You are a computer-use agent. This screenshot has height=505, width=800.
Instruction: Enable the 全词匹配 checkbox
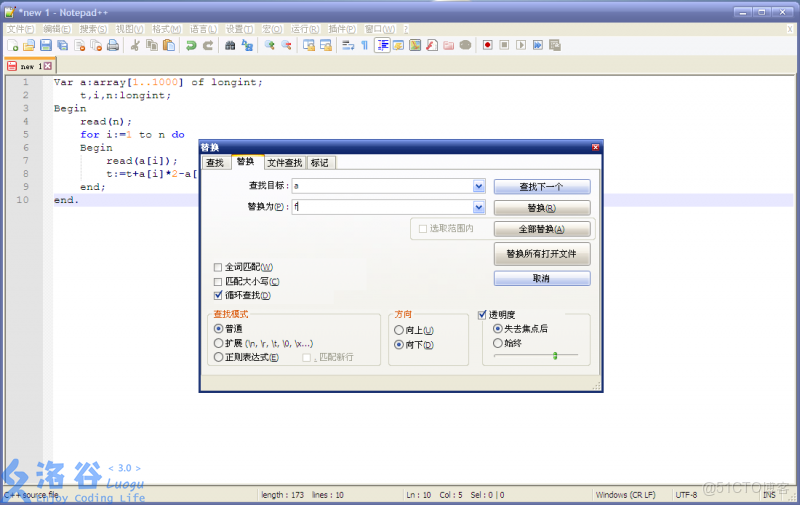pyautogui.click(x=218, y=267)
